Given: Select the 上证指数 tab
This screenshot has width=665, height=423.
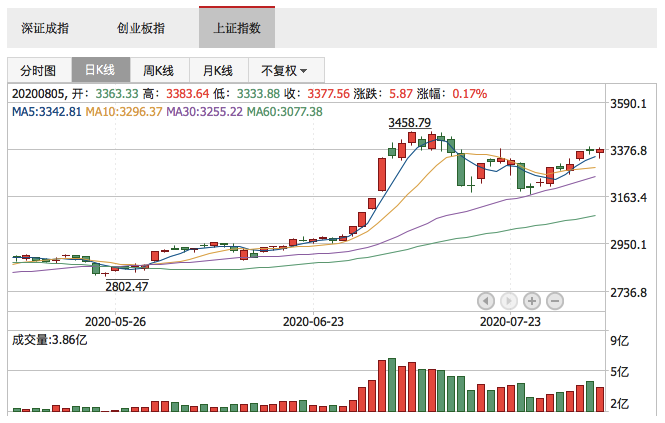Looking at the screenshot, I should (237, 28).
